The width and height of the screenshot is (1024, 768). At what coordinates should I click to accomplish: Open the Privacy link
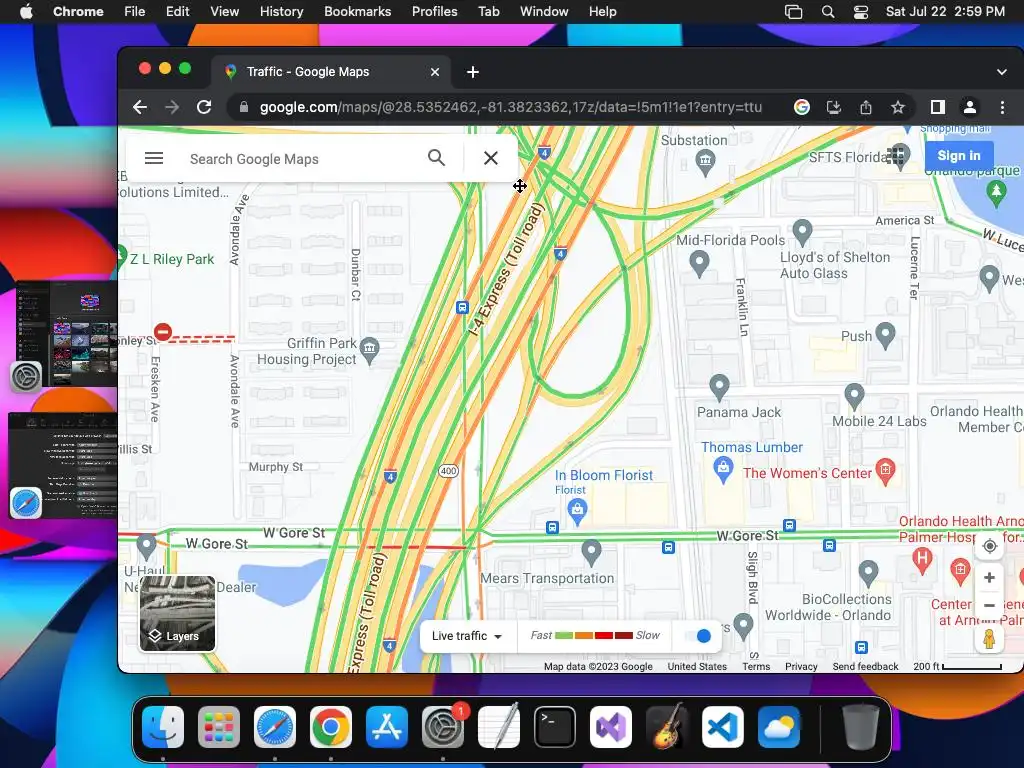[801, 666]
